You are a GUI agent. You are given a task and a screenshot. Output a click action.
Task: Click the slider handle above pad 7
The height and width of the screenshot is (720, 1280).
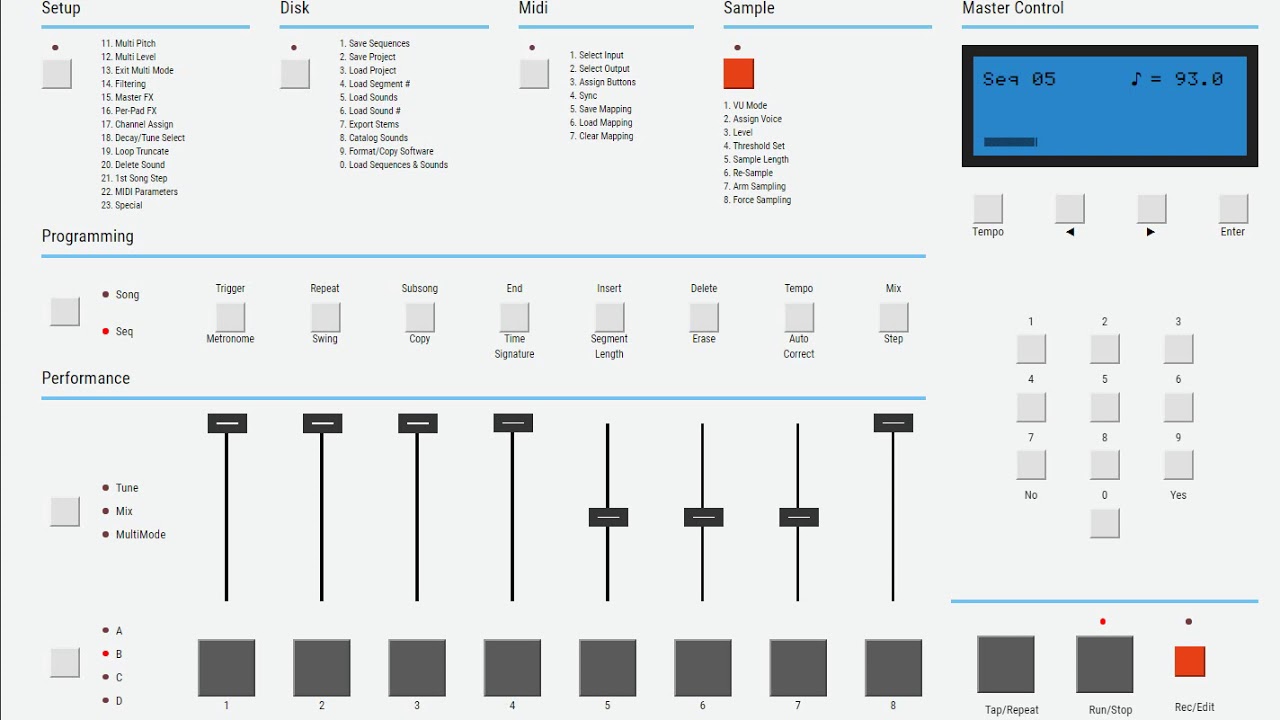pos(799,517)
